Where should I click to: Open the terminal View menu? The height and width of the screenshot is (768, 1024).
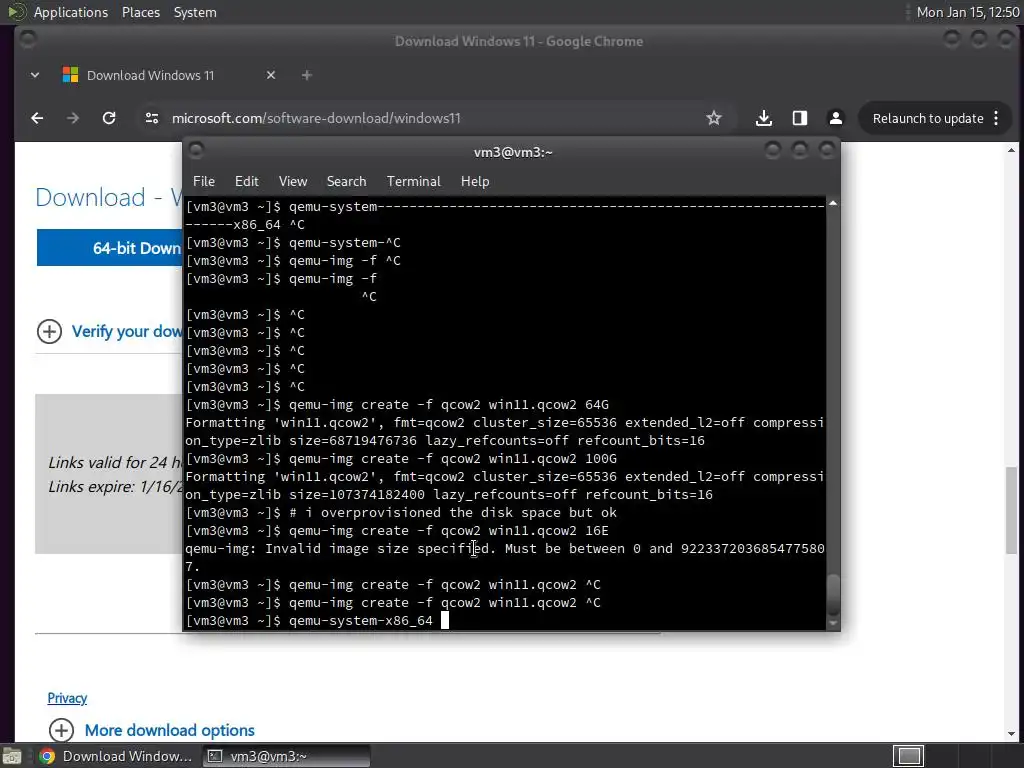[293, 181]
